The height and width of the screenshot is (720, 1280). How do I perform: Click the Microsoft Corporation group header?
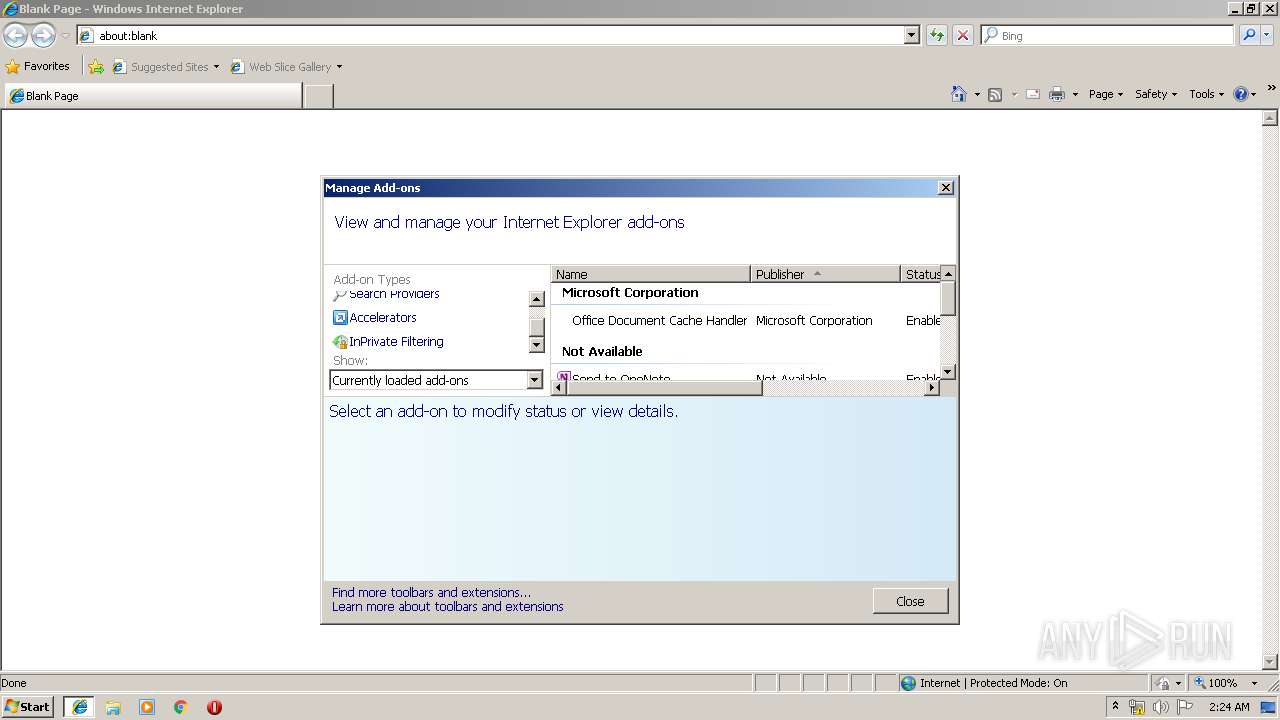pyautogui.click(x=630, y=293)
